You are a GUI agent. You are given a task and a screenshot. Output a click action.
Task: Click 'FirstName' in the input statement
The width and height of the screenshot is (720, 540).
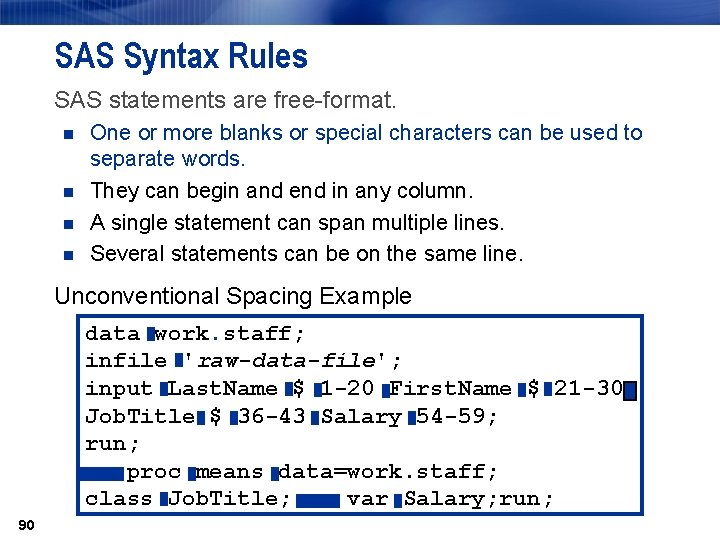[450, 389]
